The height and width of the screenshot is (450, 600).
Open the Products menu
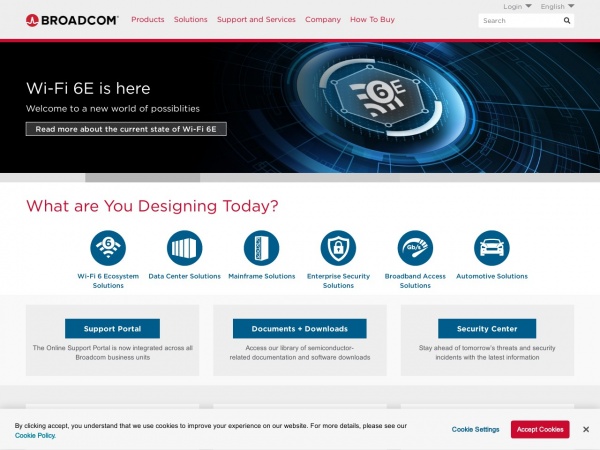[148, 20]
